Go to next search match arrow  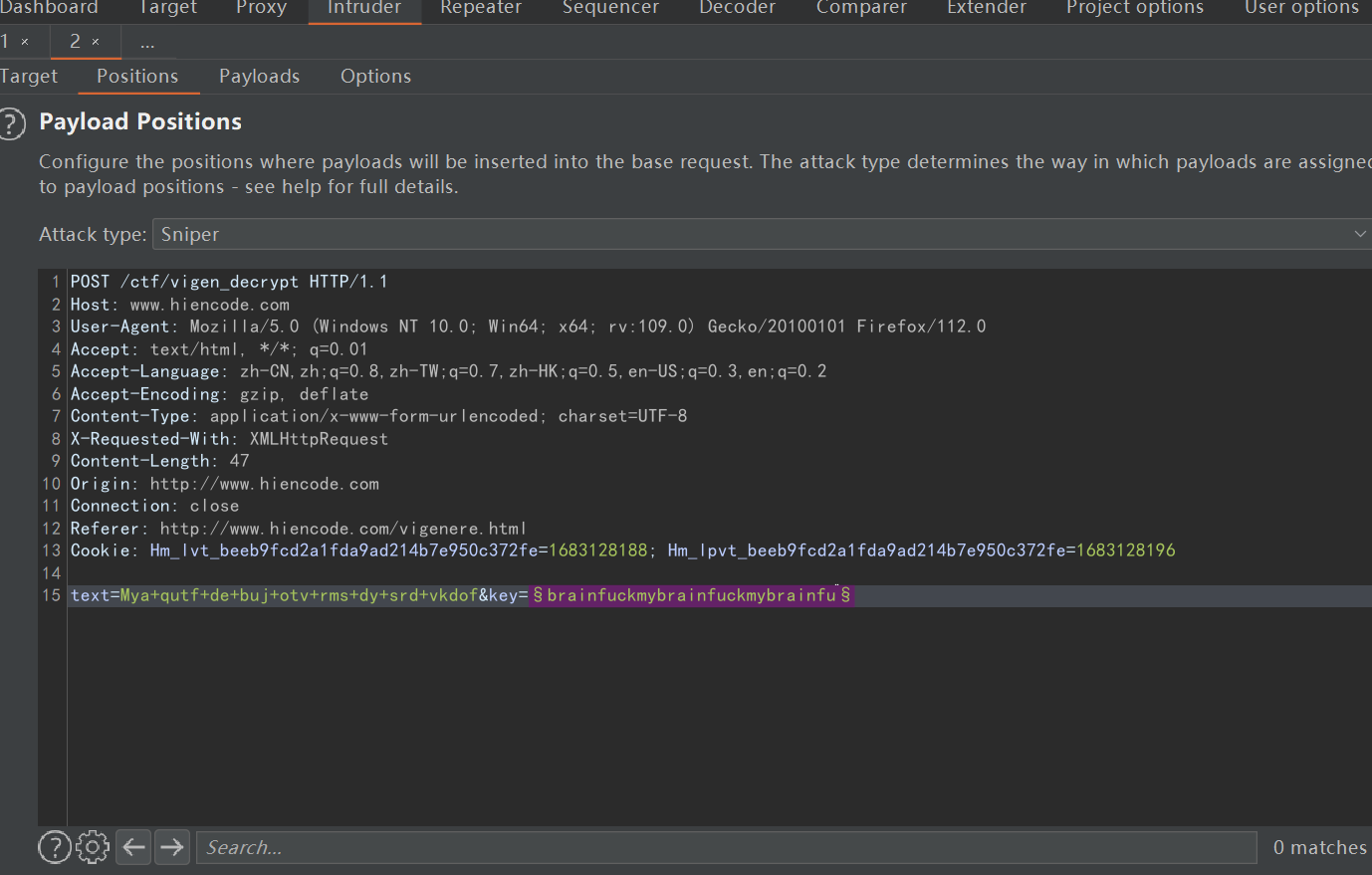[171, 847]
